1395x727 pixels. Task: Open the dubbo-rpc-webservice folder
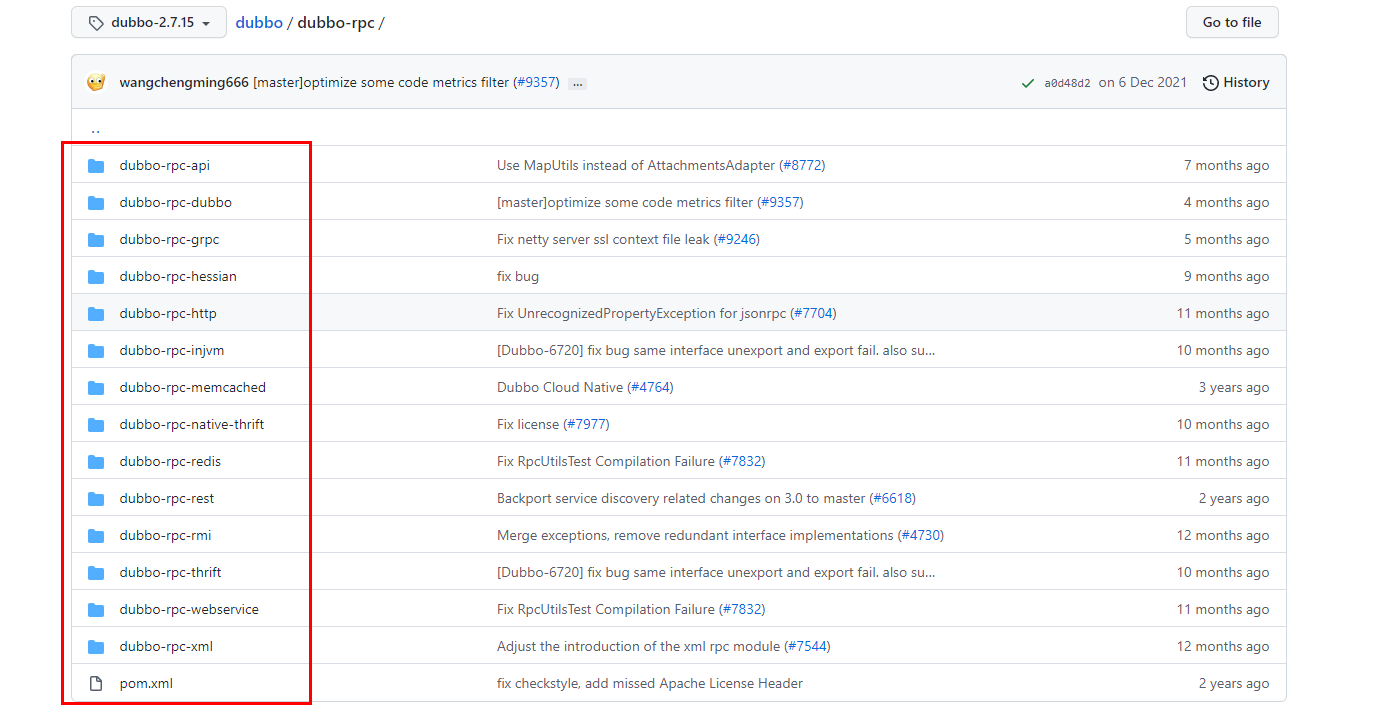[x=189, y=609]
